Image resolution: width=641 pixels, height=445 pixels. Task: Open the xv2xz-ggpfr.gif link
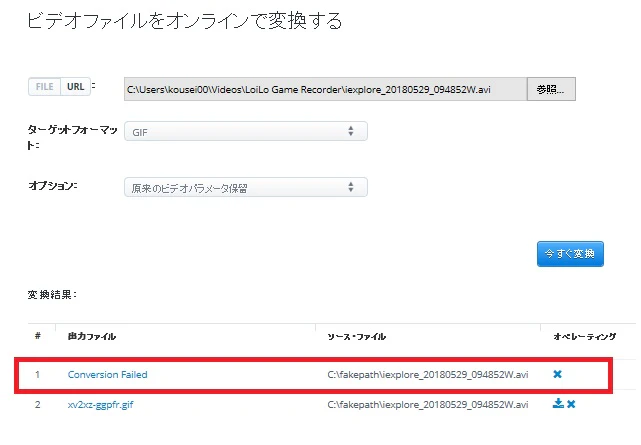(101, 405)
